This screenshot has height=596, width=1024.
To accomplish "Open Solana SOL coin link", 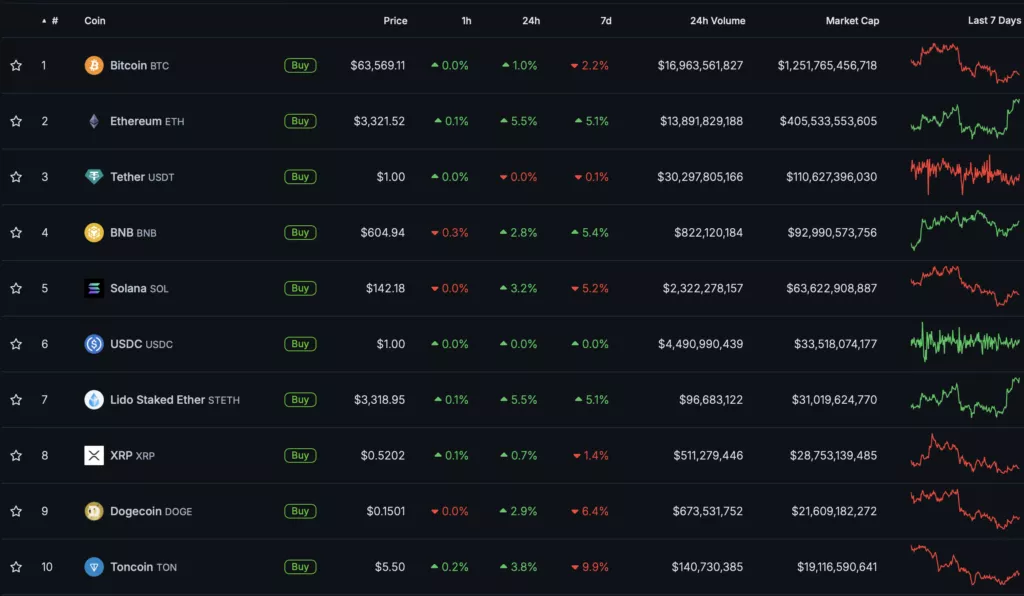I will (139, 288).
